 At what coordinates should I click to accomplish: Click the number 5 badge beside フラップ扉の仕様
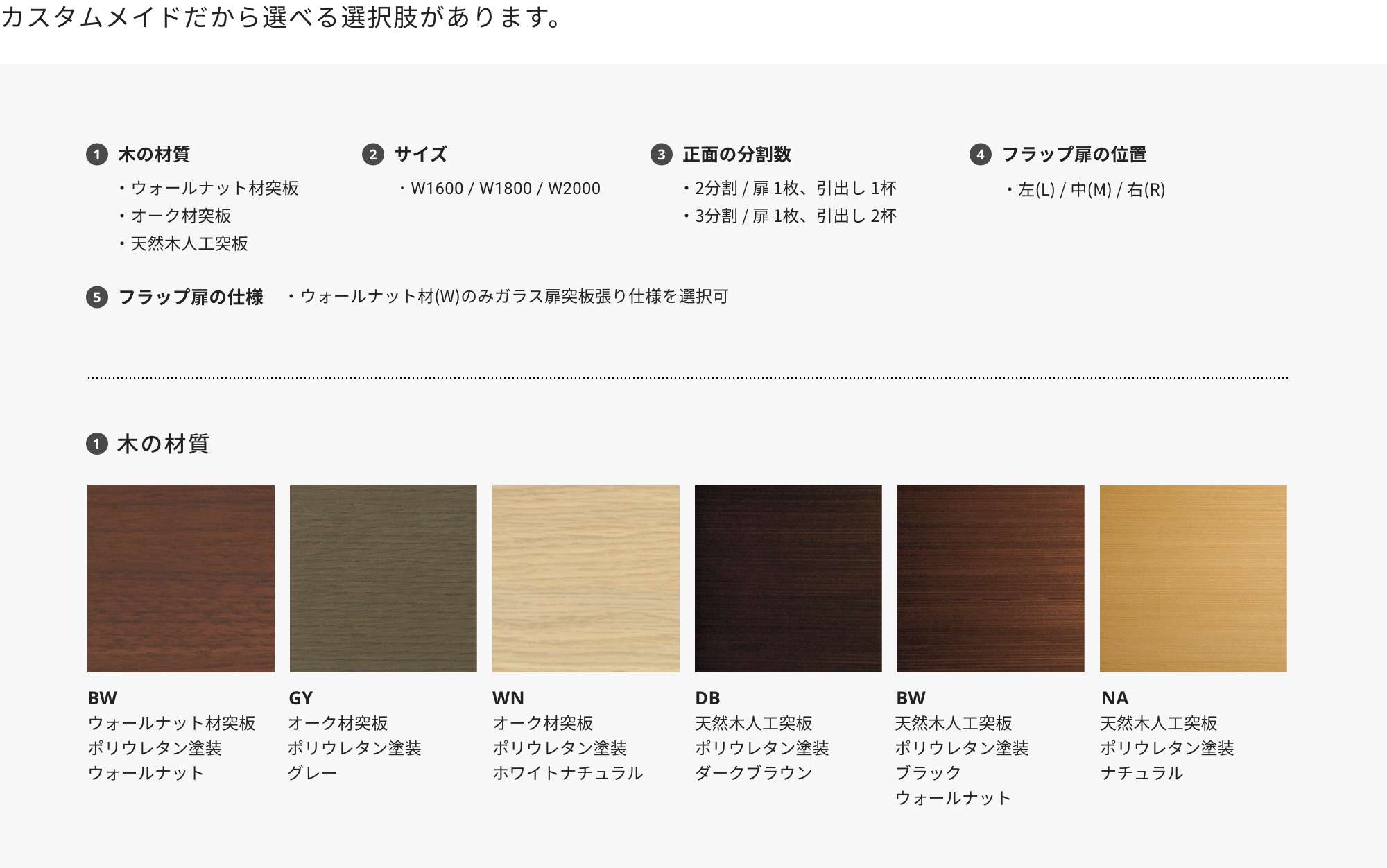click(97, 297)
